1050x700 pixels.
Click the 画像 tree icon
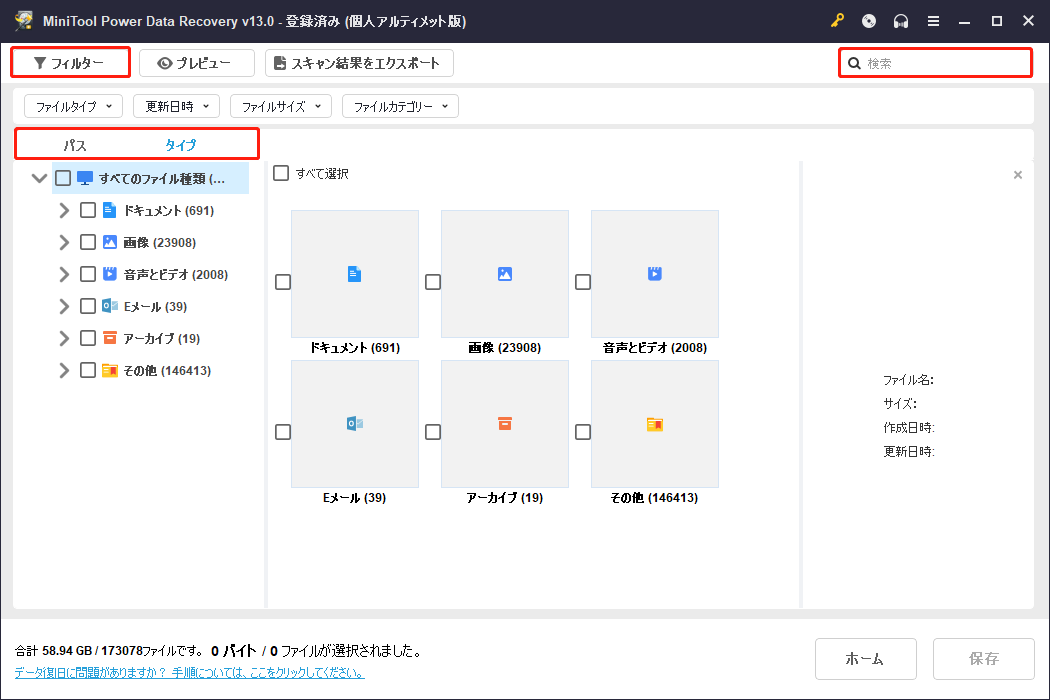(x=110, y=242)
